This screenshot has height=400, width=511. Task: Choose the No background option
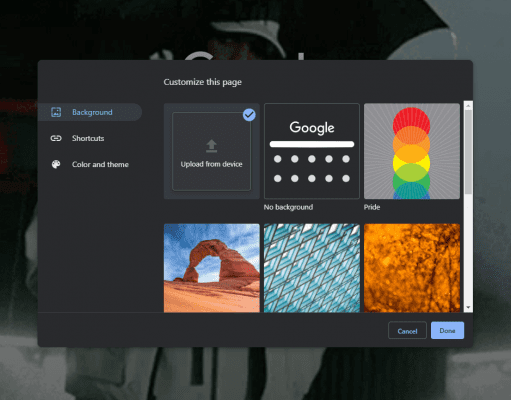(312, 151)
